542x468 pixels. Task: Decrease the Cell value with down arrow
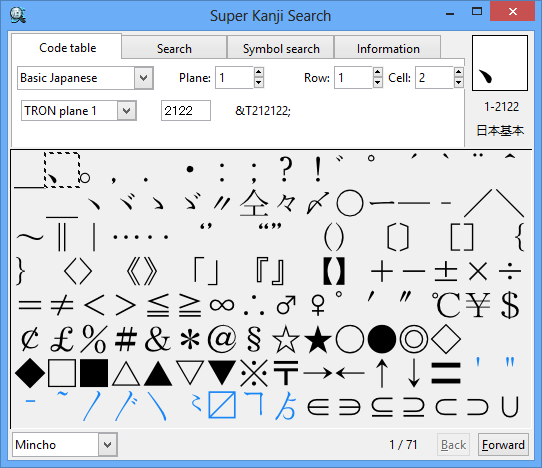pos(459,83)
